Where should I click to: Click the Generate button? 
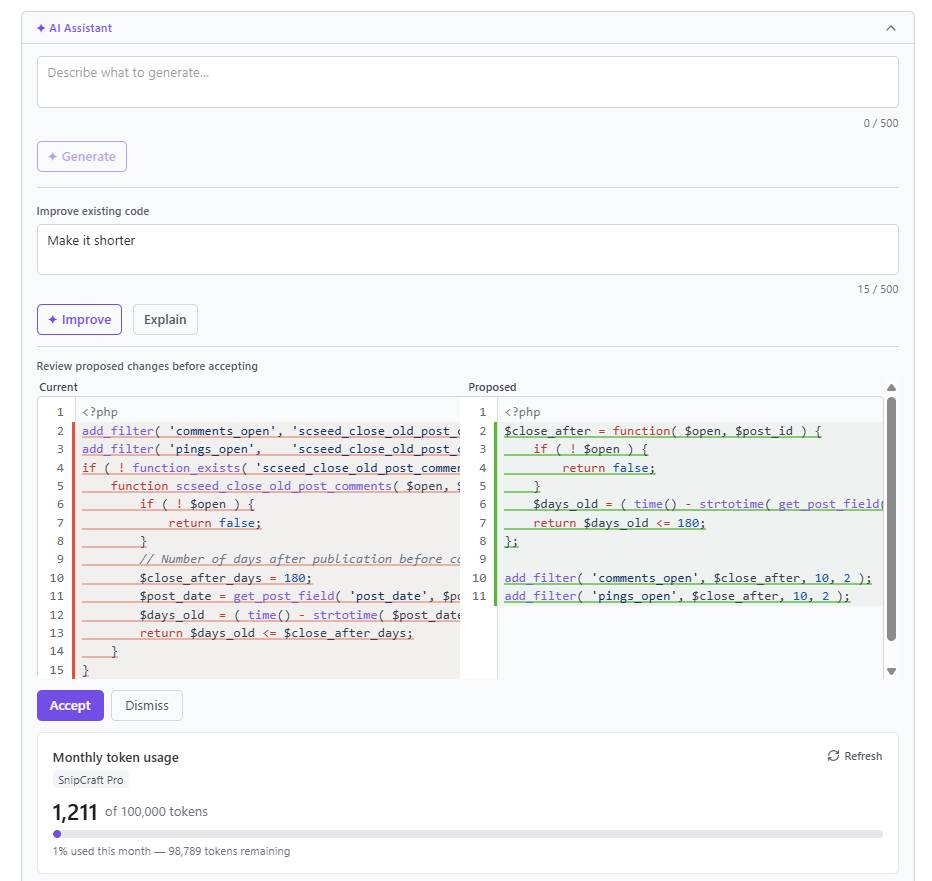81,156
